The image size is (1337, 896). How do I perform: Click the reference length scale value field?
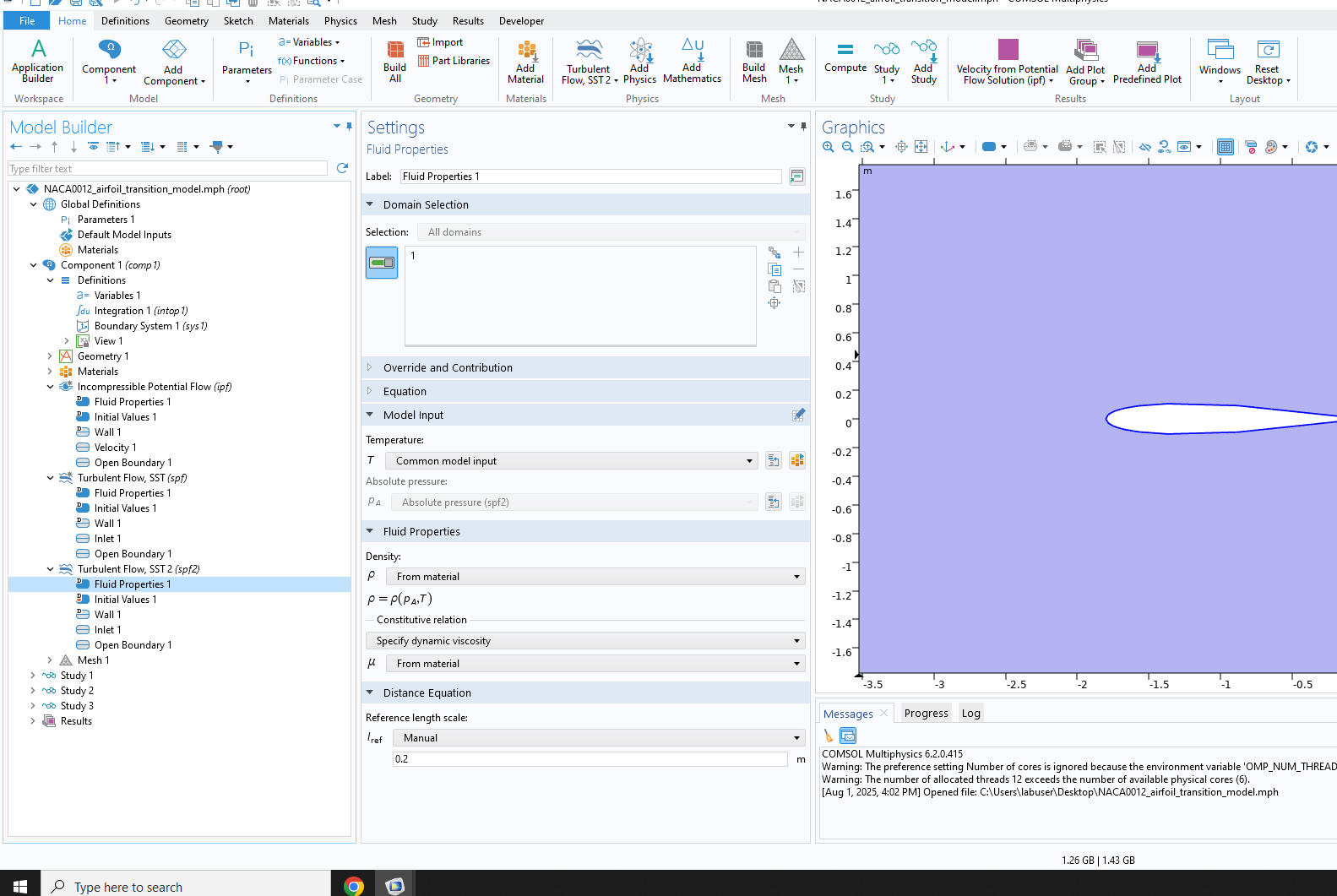click(590, 759)
